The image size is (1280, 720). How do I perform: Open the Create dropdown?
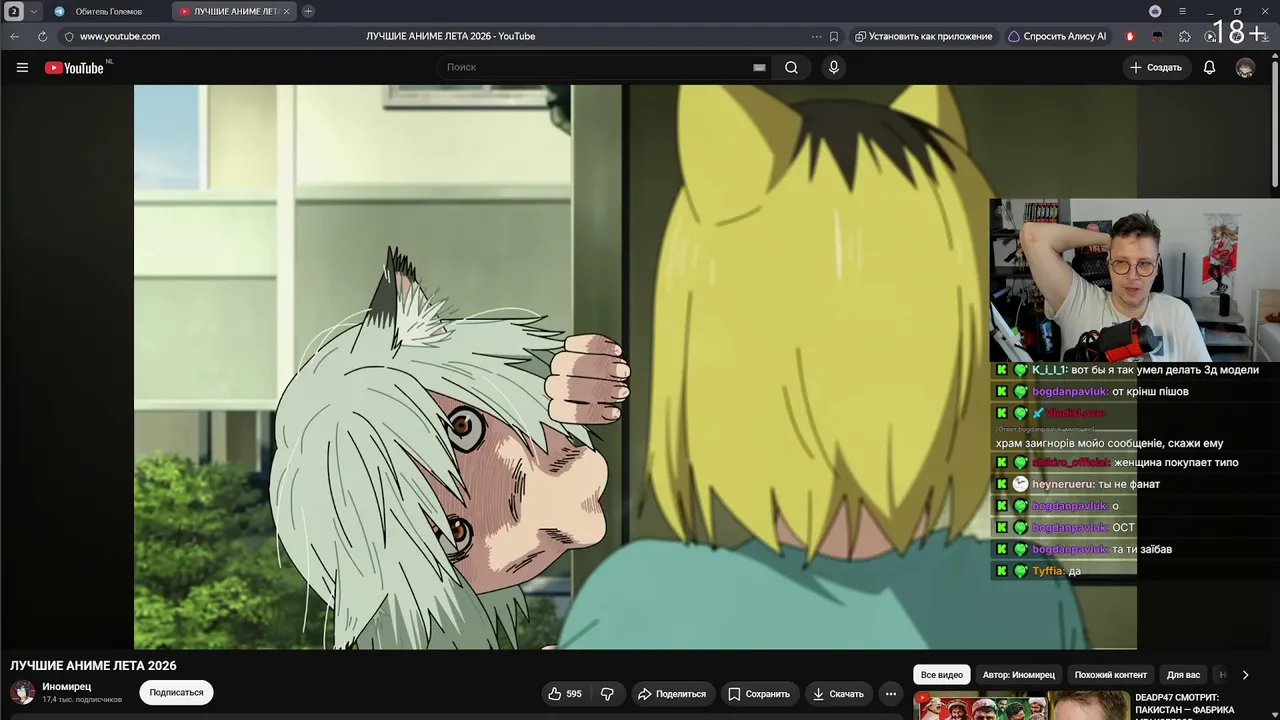pyautogui.click(x=1156, y=67)
